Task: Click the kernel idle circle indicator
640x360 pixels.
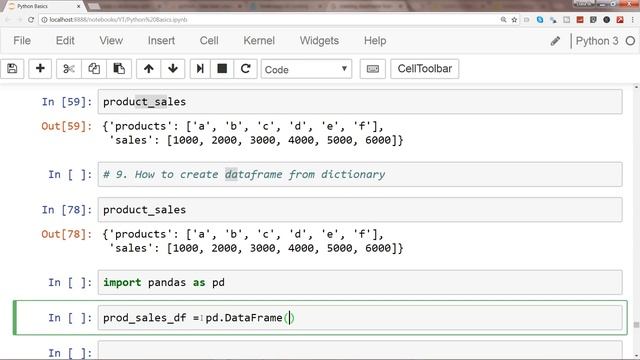Action: [630, 41]
